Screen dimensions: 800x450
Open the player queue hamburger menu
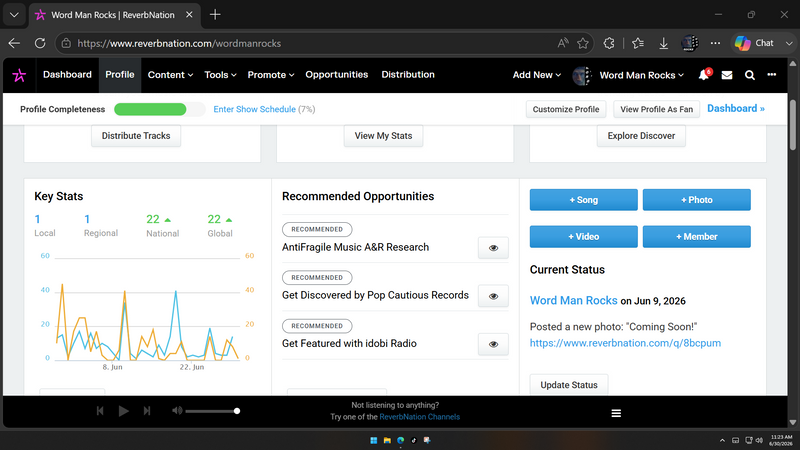(616, 413)
